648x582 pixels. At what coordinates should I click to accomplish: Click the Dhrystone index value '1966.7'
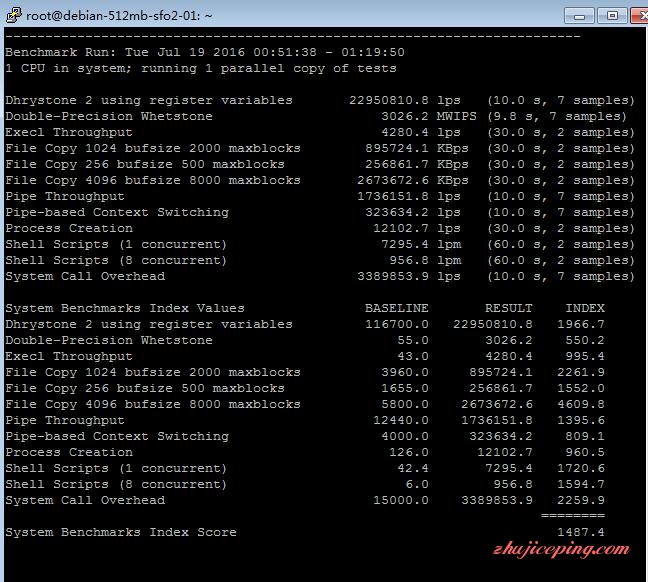click(581, 324)
